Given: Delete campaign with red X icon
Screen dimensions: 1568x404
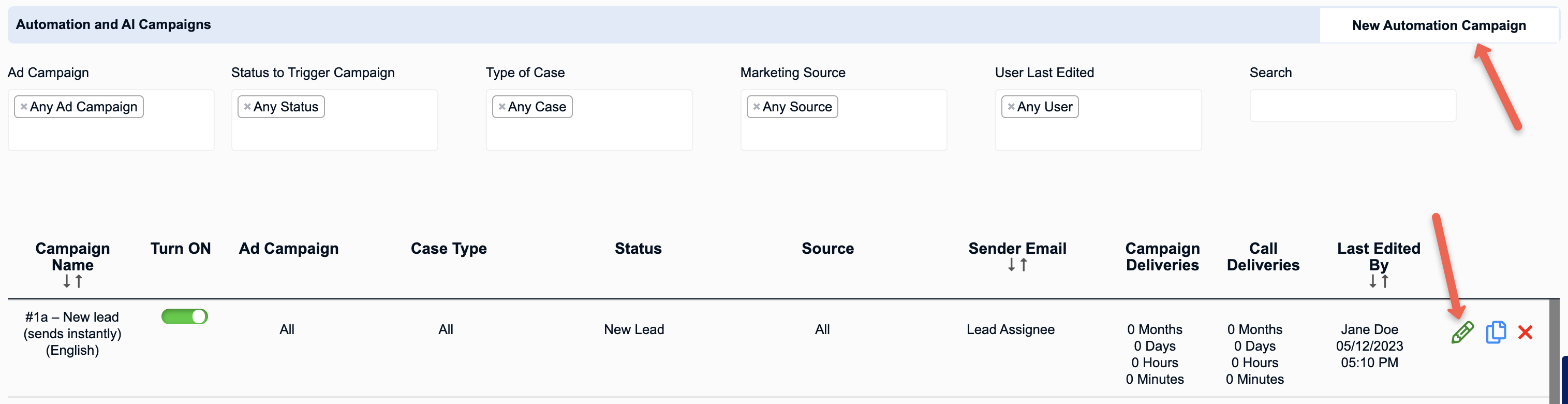Looking at the screenshot, I should coord(1525,332).
